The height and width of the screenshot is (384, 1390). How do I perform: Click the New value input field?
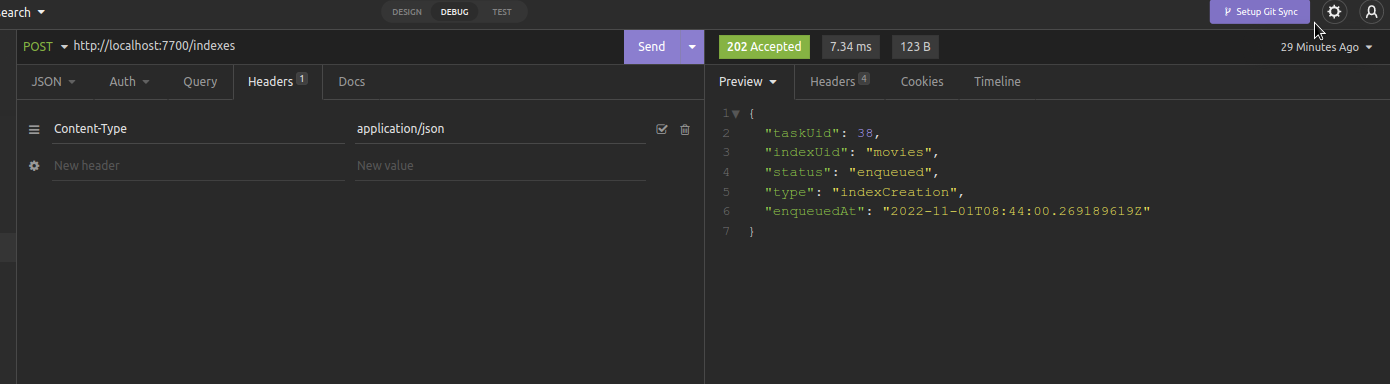pos(500,166)
